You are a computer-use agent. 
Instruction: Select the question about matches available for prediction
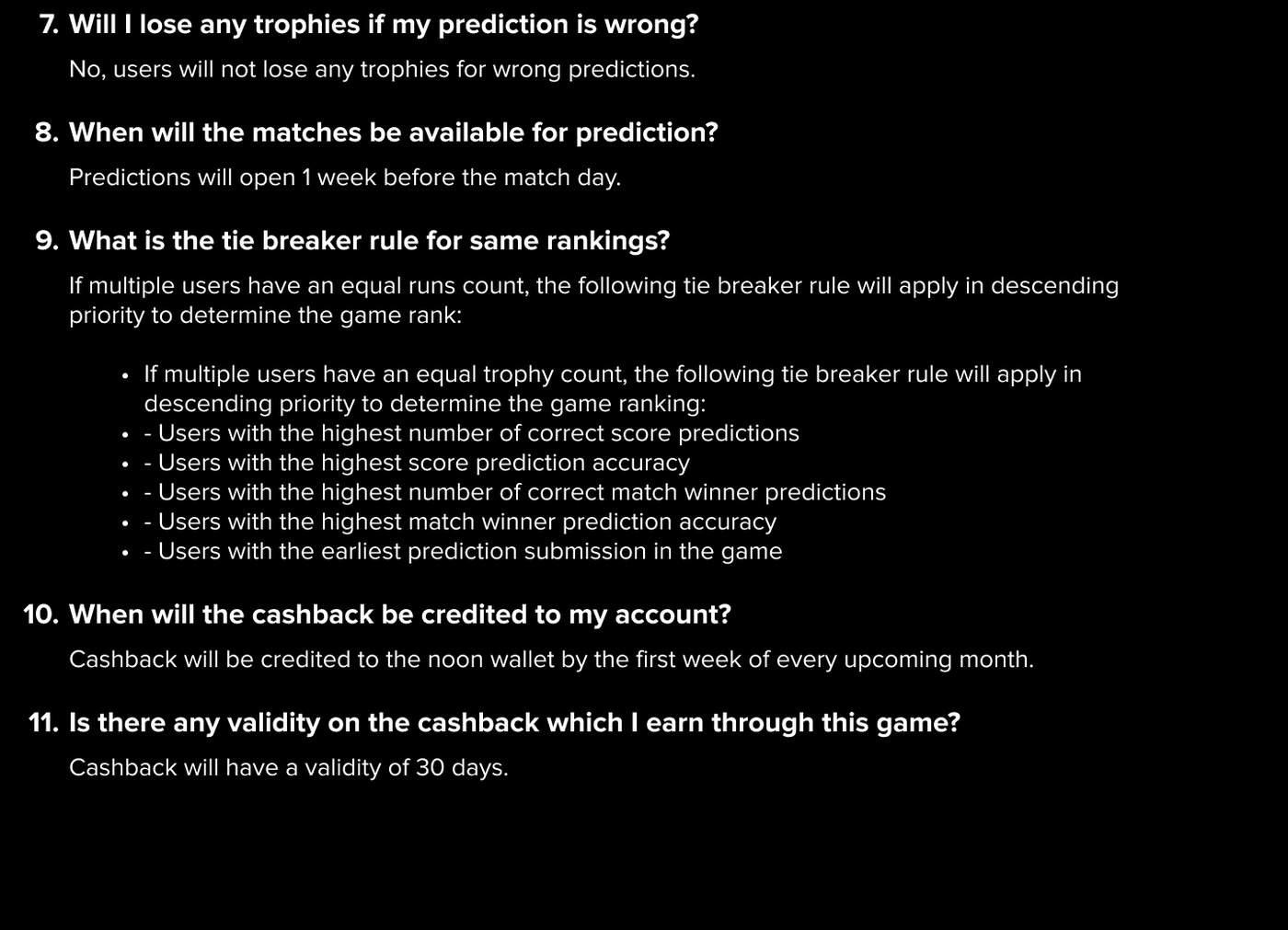click(393, 132)
